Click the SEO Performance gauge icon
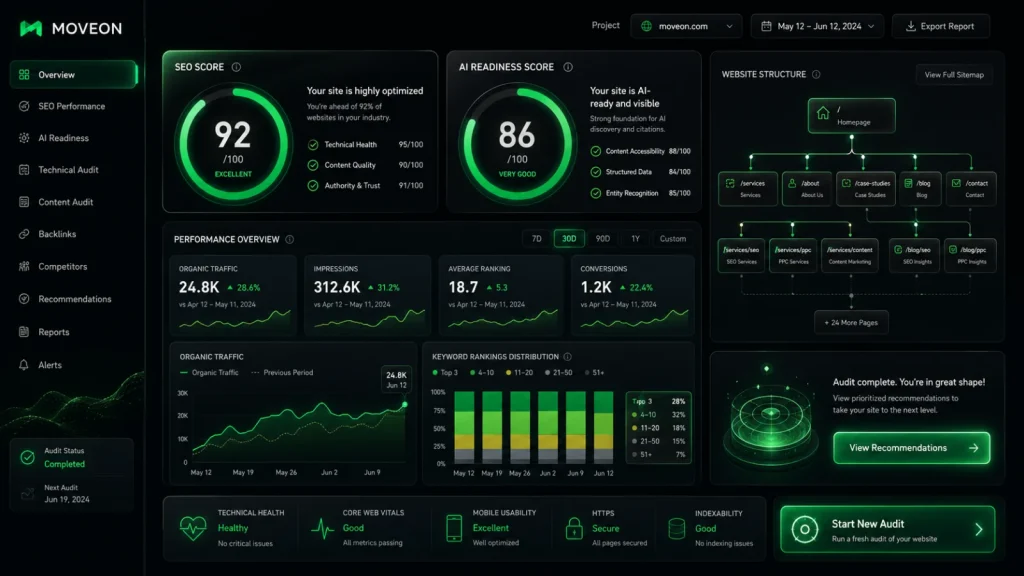This screenshot has height=576, width=1024. pos(24,106)
